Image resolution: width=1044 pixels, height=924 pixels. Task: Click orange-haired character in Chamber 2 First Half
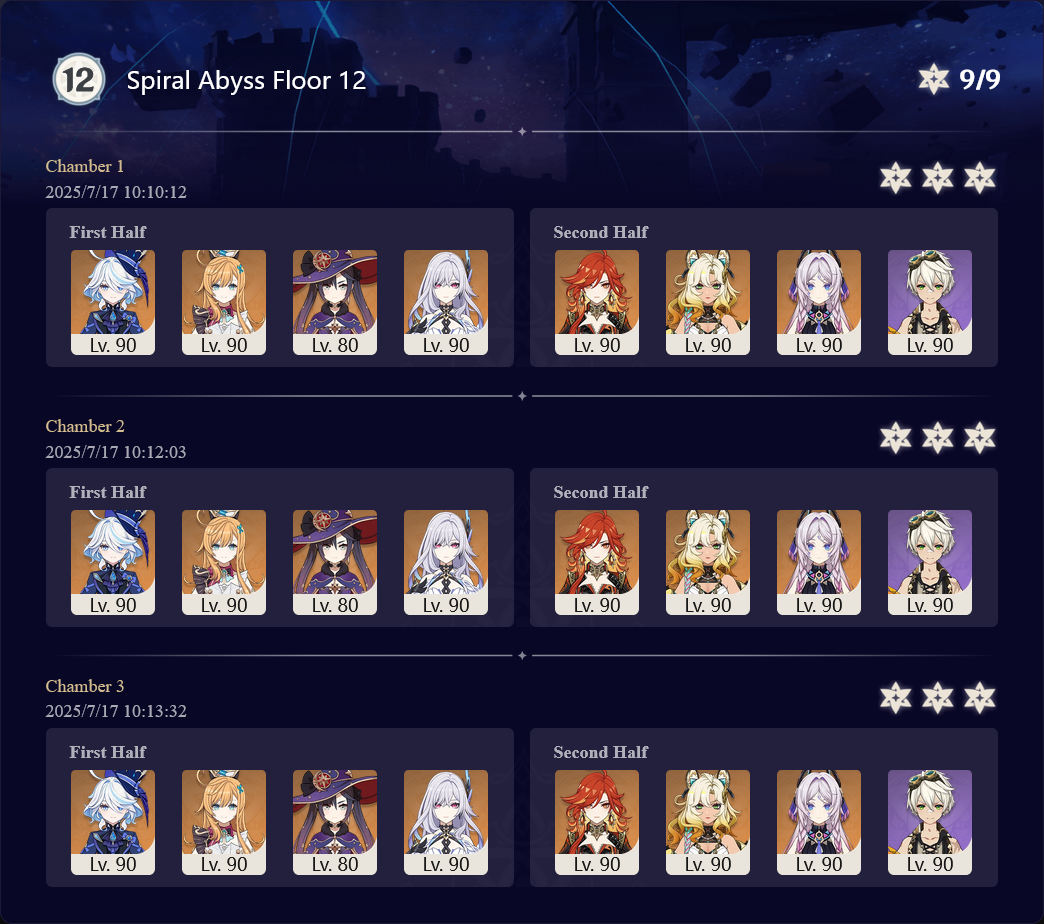coord(224,562)
